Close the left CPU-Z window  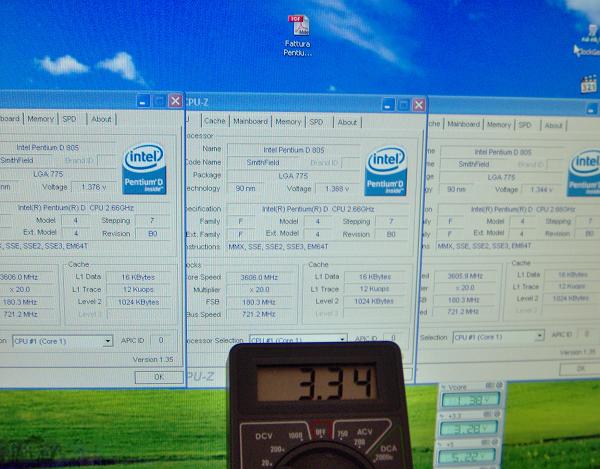coord(175,101)
